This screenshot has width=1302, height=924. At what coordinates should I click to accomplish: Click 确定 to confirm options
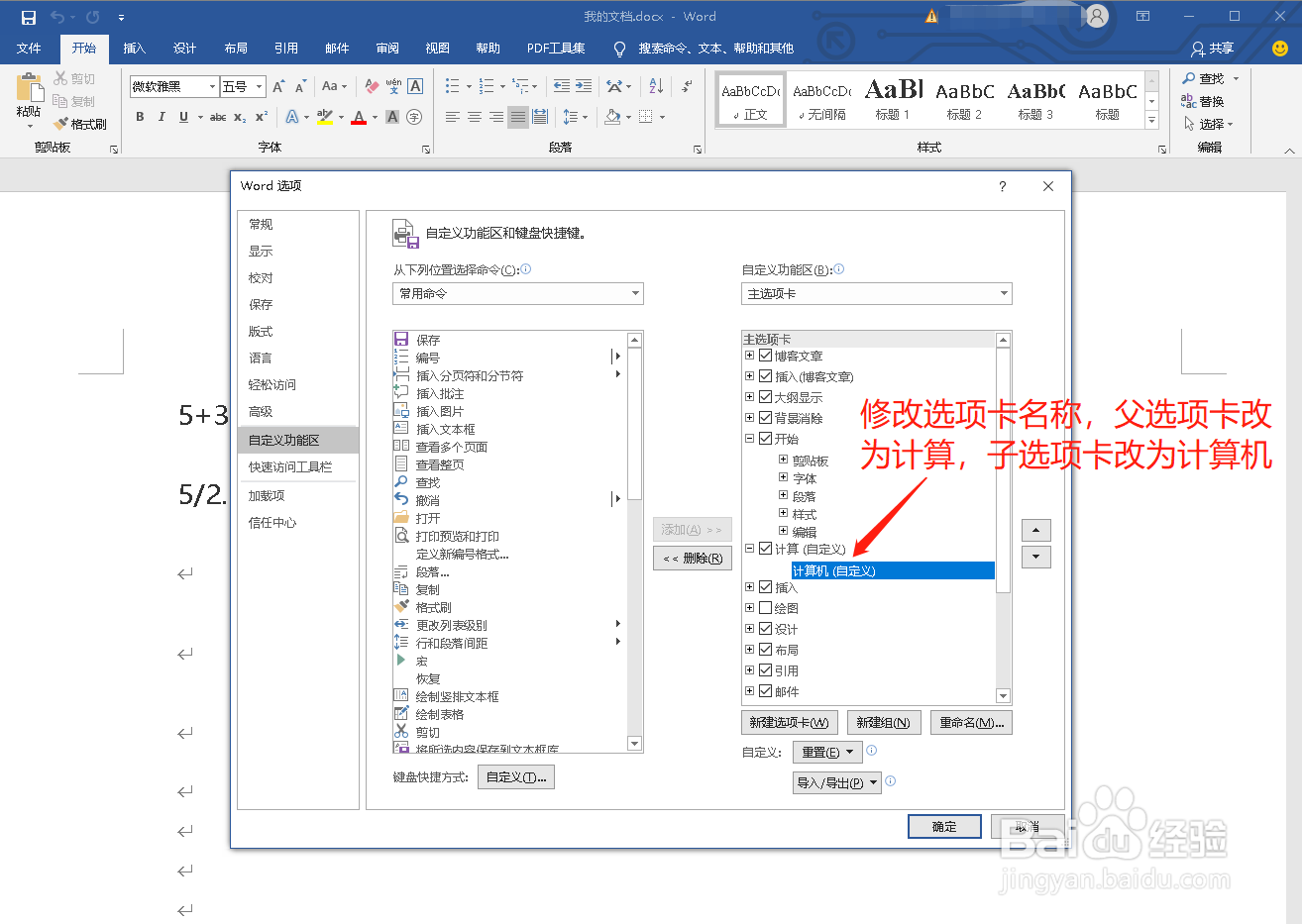pos(944,827)
